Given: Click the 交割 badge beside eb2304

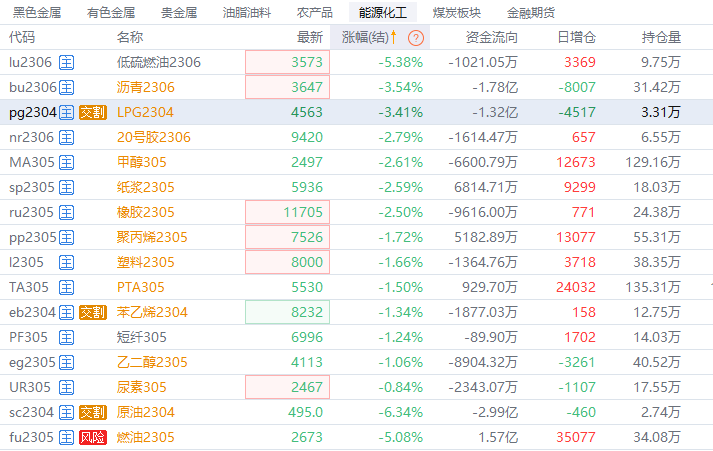Looking at the screenshot, I should [93, 312].
